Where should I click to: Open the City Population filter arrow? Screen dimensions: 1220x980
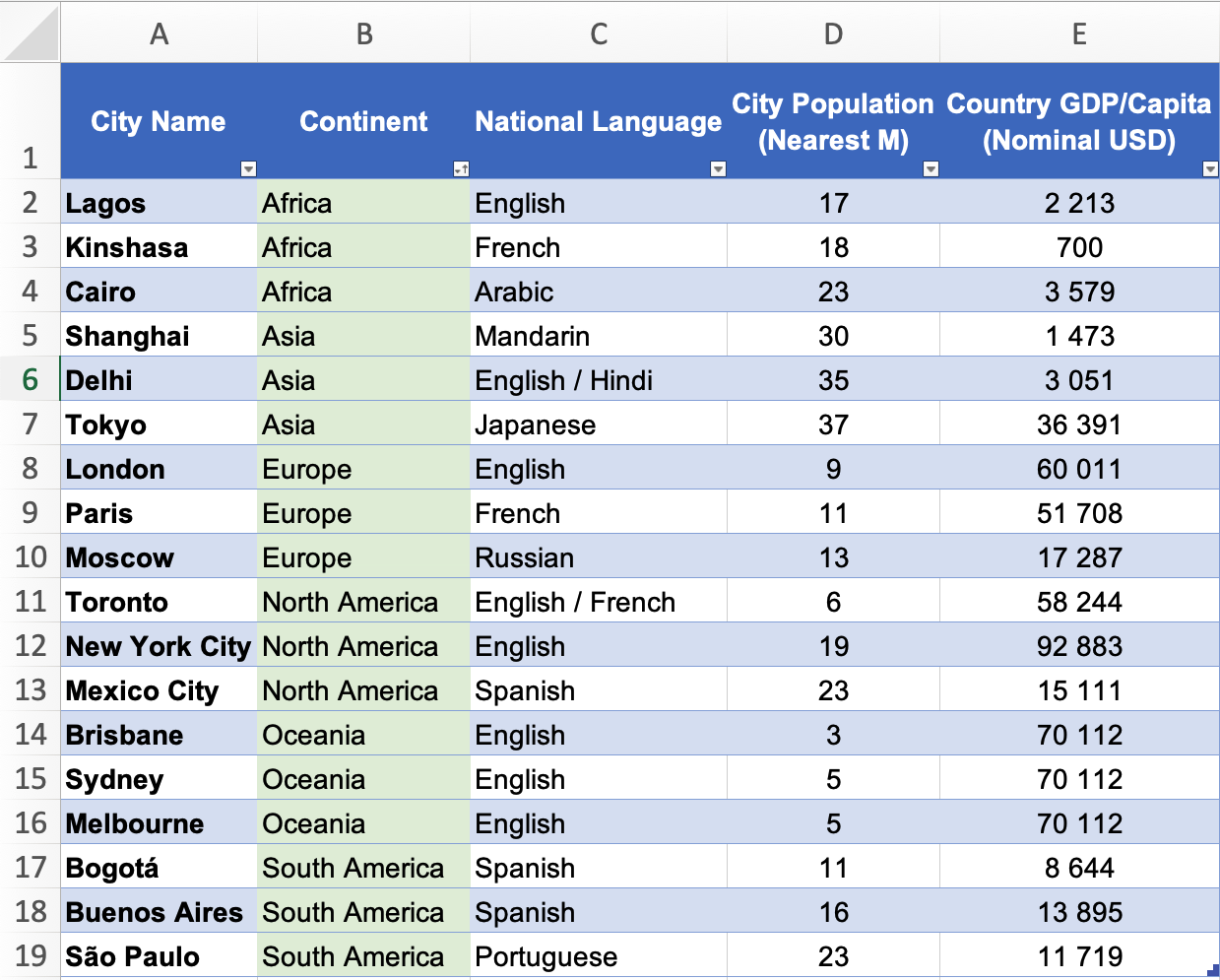(931, 169)
